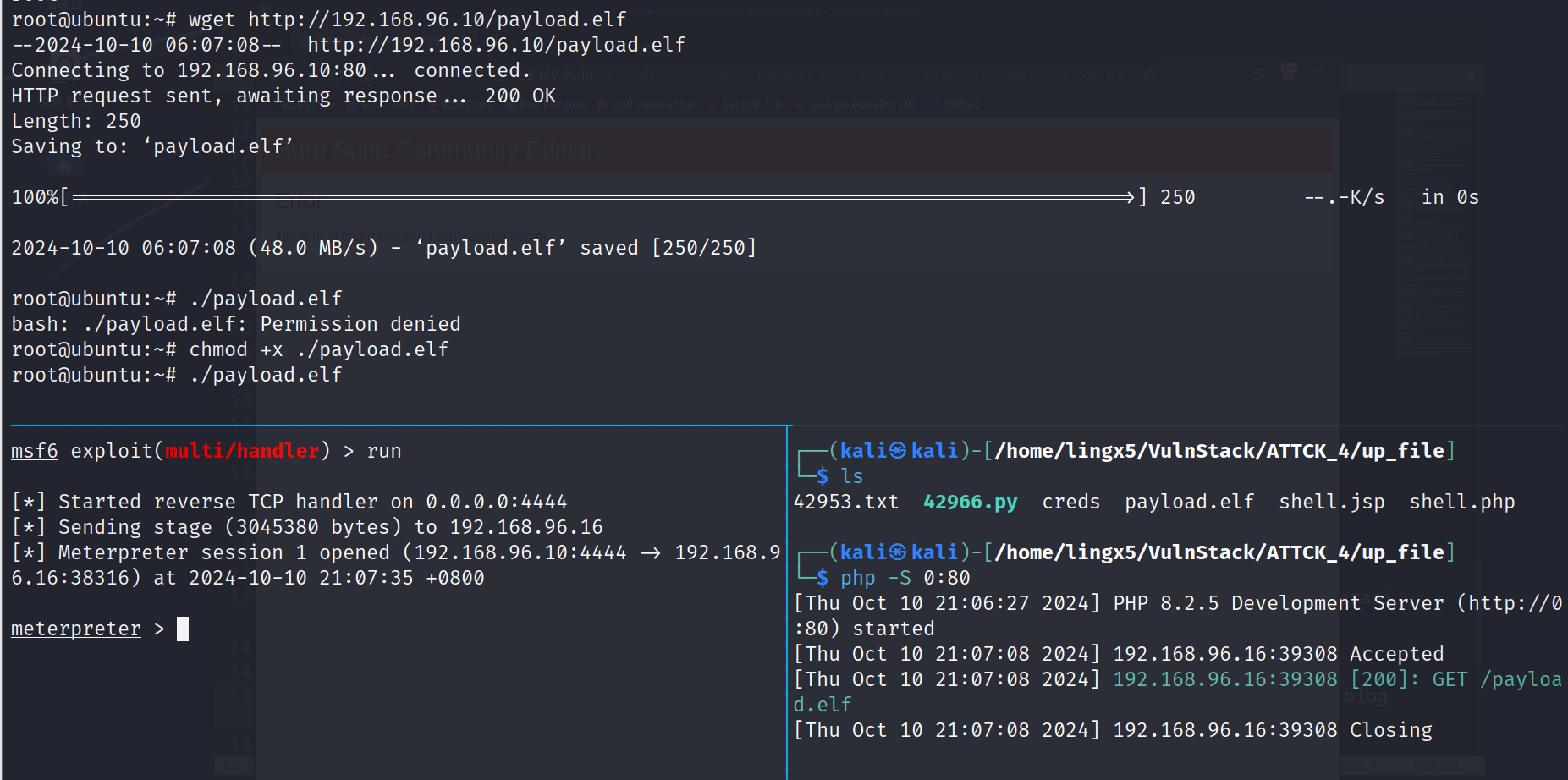Click the 42953.txt file name
The image size is (1568, 780).
(x=846, y=502)
